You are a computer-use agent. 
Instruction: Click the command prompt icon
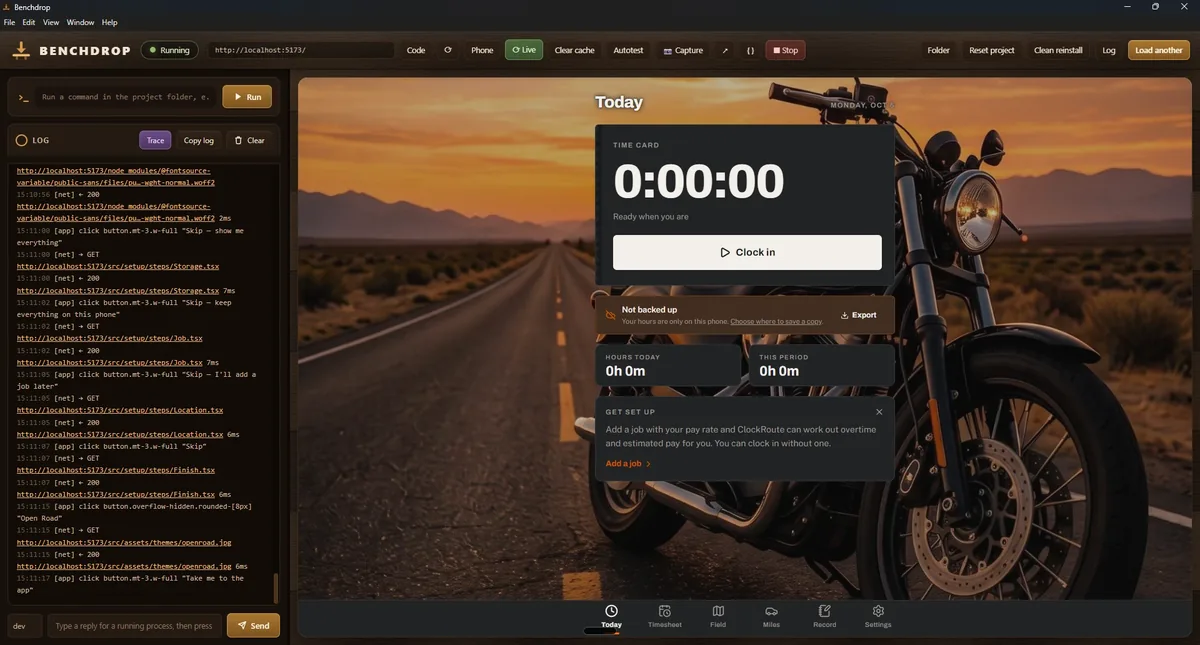[23, 97]
